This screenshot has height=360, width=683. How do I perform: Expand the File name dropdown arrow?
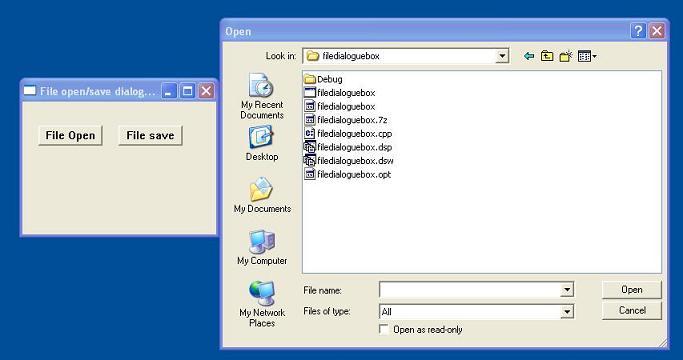(x=567, y=290)
